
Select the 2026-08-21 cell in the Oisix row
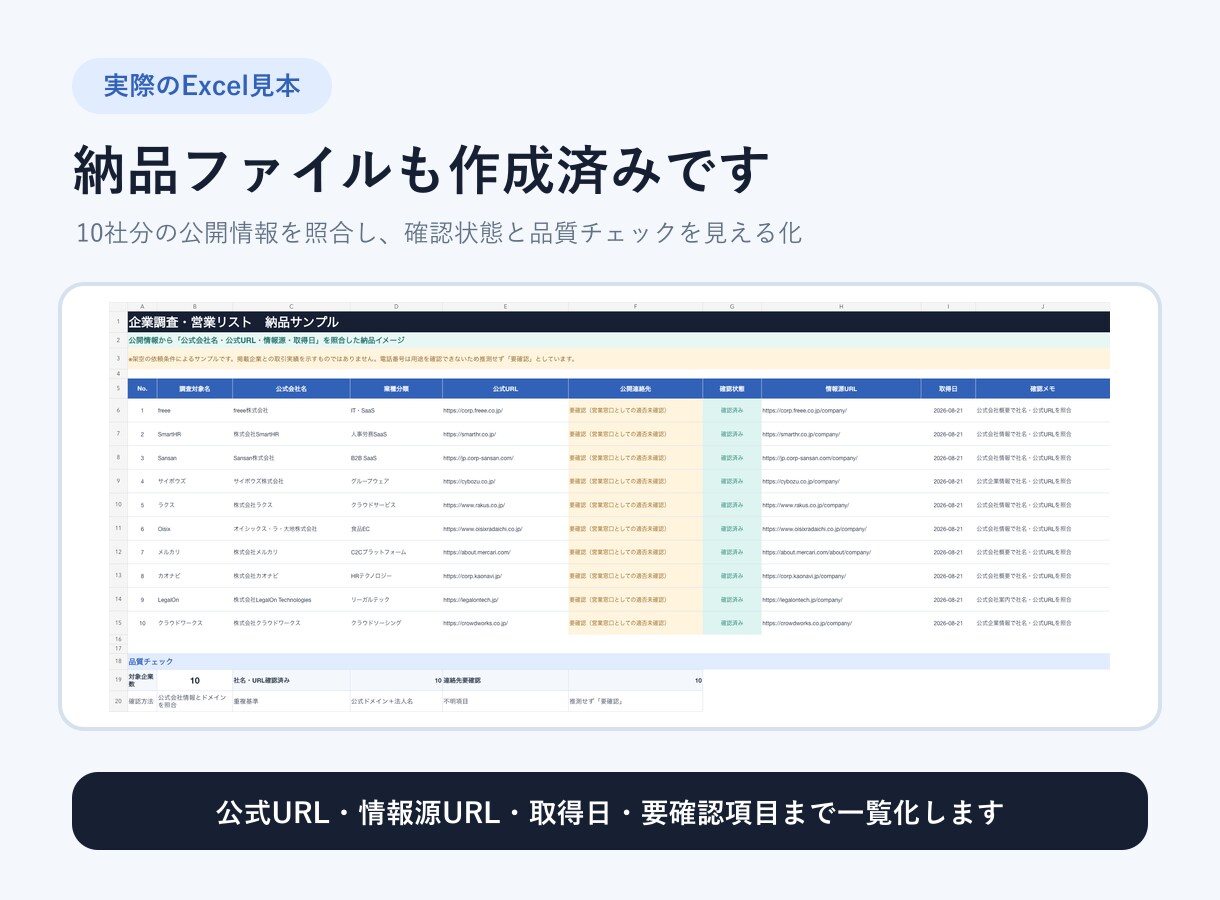point(948,528)
